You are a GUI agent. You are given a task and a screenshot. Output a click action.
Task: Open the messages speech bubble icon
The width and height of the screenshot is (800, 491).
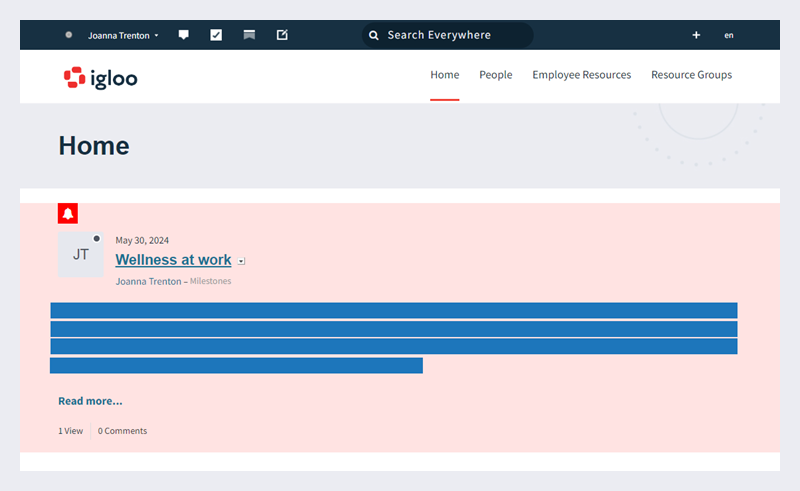184,35
